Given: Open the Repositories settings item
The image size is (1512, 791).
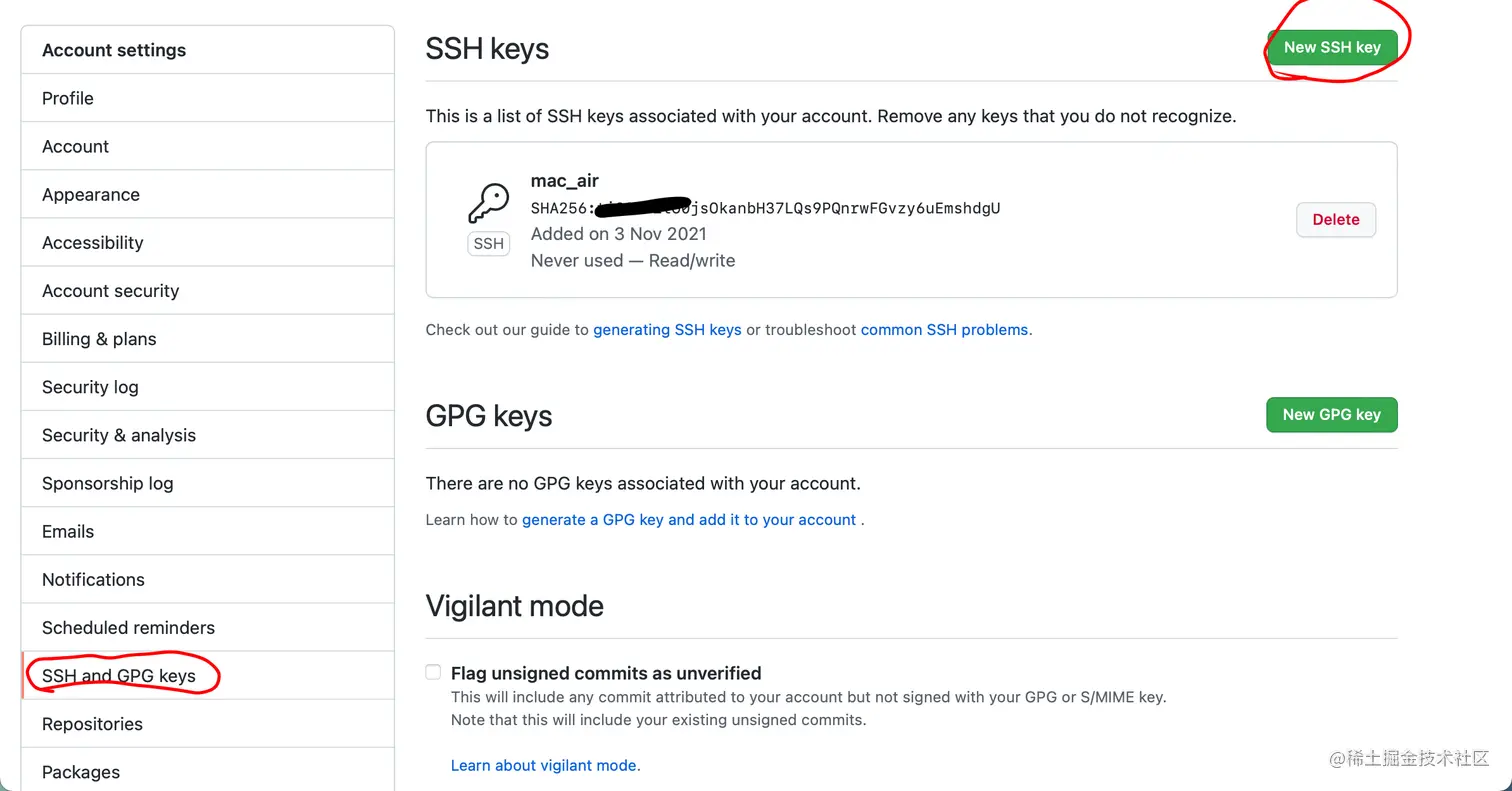Looking at the screenshot, I should [208, 723].
